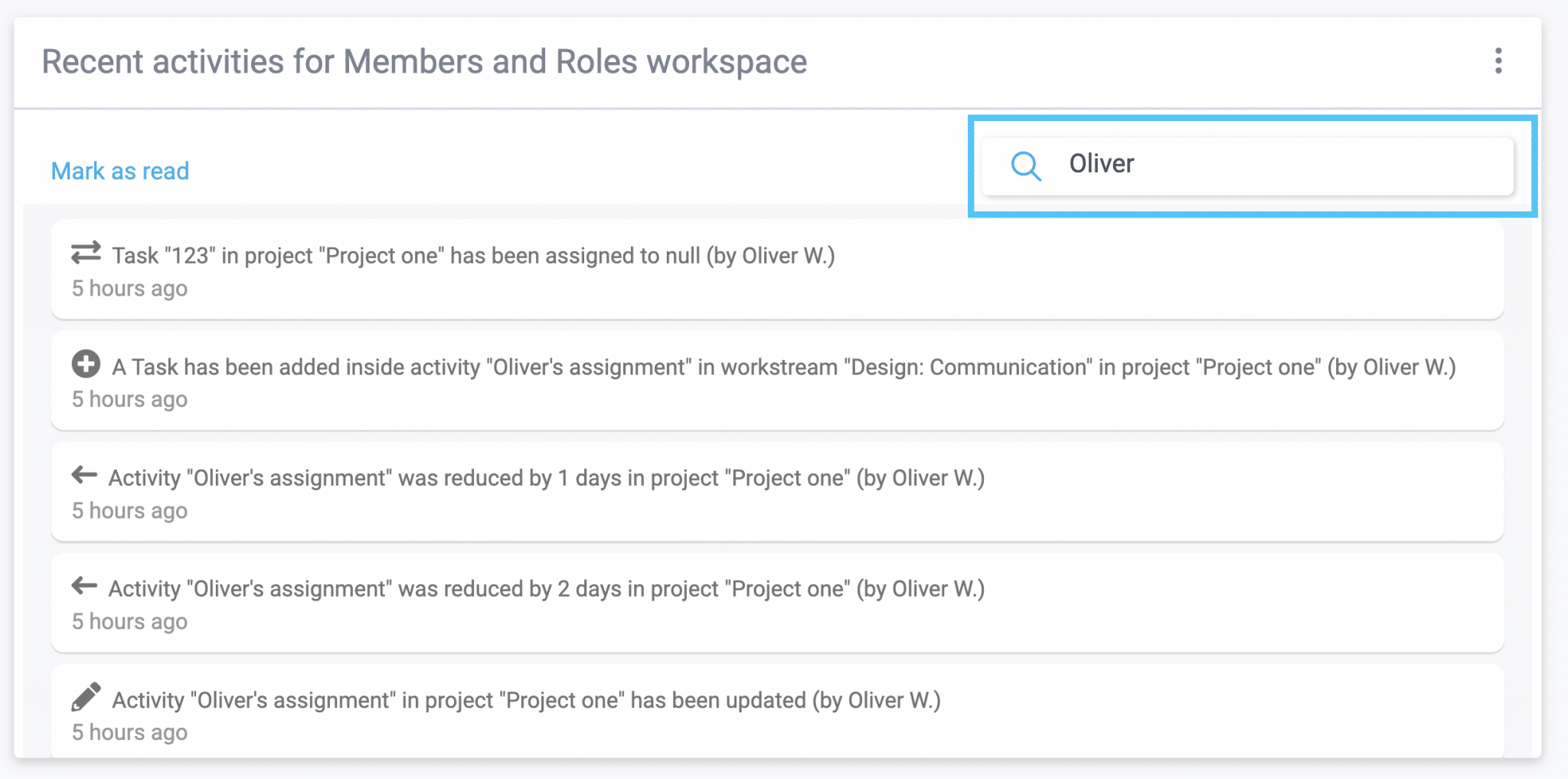Click the plus circle task-added icon

pos(86,364)
